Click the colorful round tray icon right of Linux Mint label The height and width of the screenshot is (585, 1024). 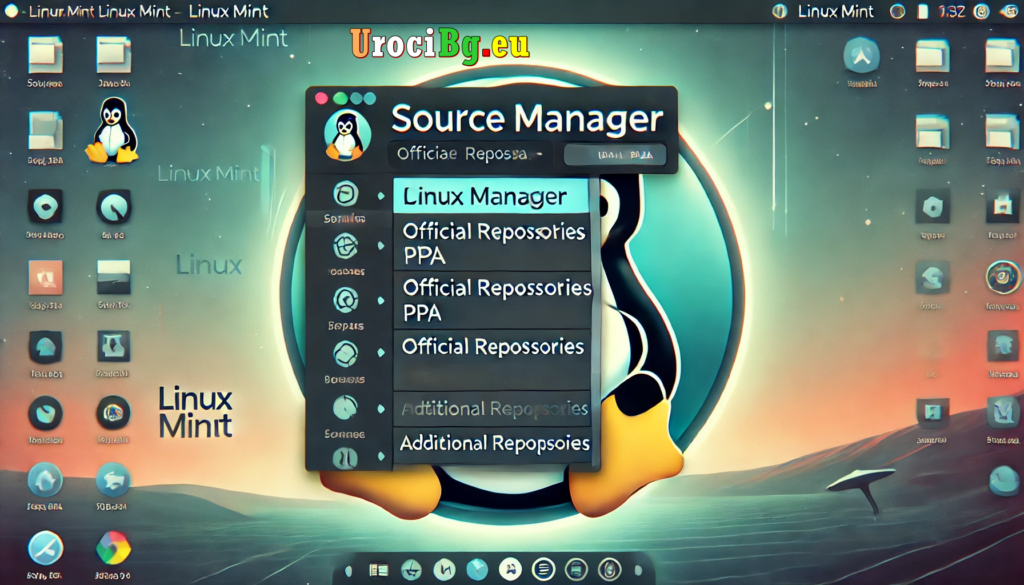pos(898,11)
